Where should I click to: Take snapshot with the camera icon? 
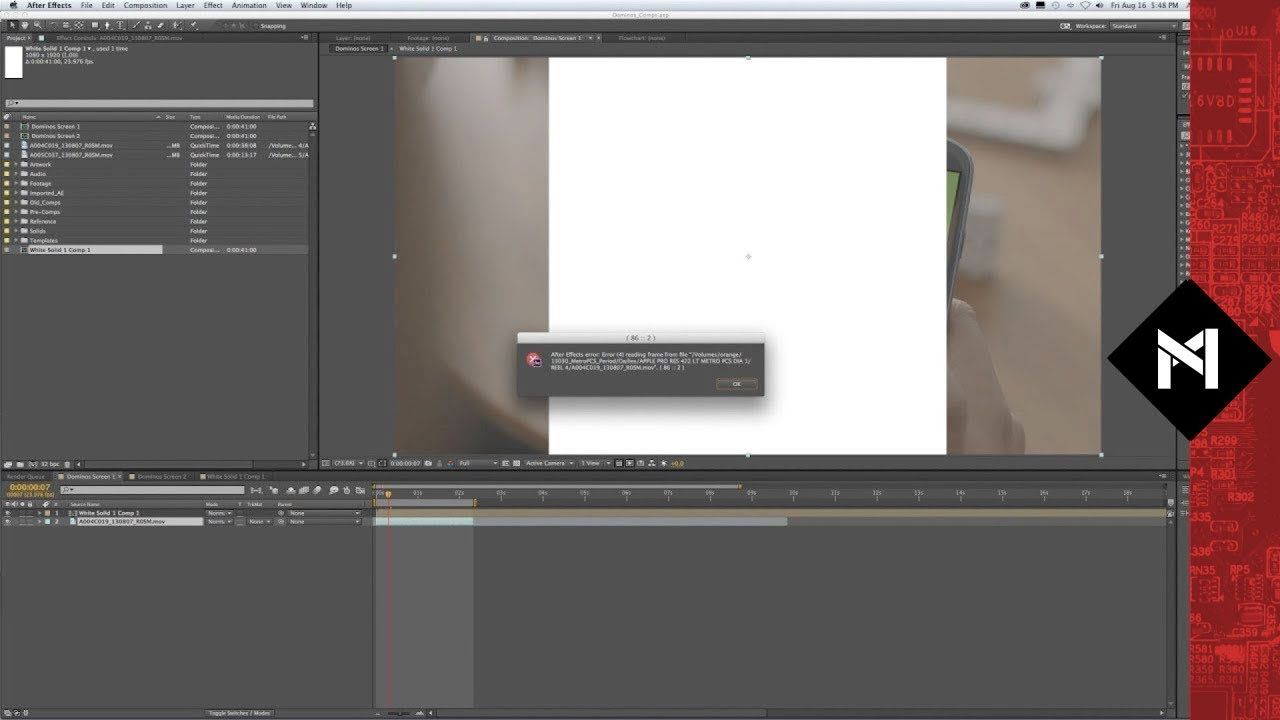[429, 464]
